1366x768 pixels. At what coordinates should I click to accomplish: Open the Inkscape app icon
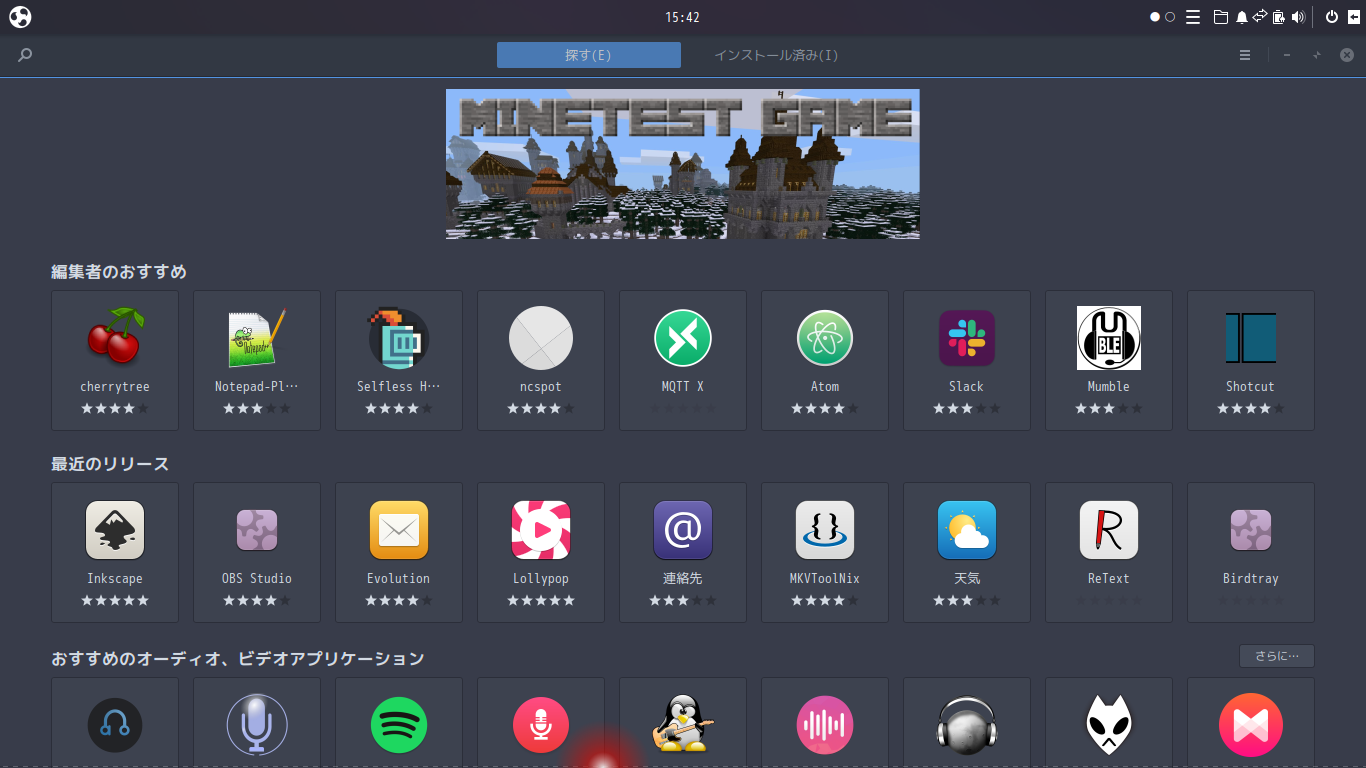(115, 530)
